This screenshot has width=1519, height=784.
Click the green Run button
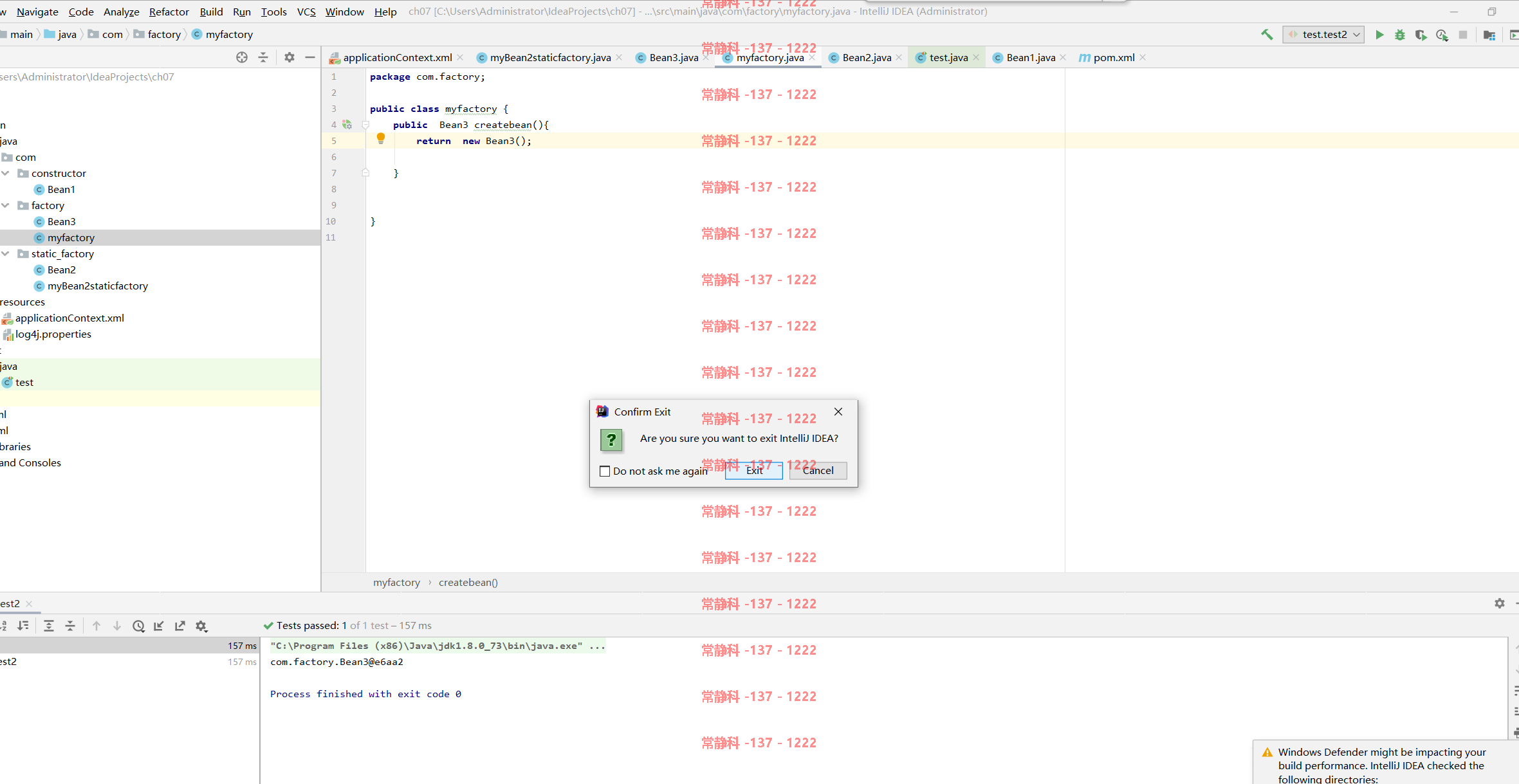coord(1379,35)
